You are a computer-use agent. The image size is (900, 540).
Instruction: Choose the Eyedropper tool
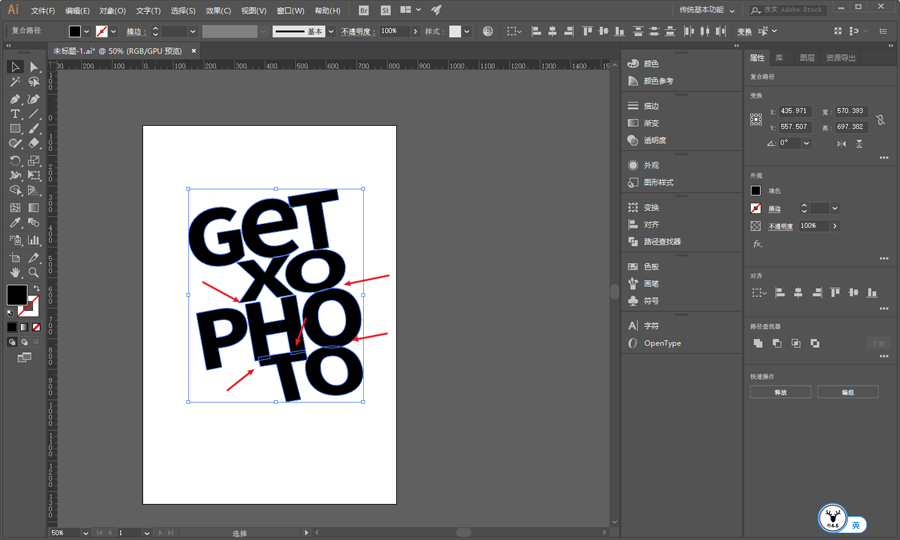(15, 224)
